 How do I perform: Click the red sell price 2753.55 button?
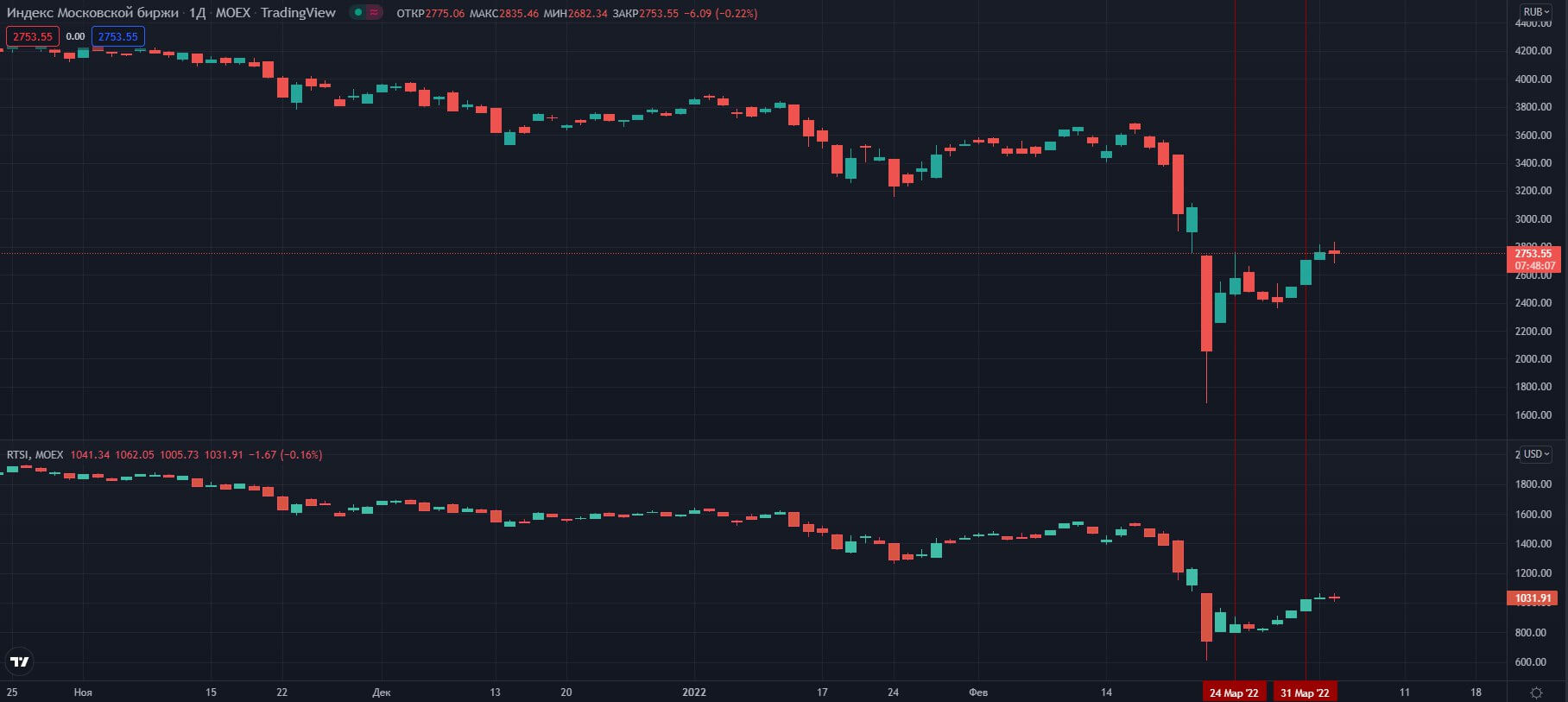33,36
